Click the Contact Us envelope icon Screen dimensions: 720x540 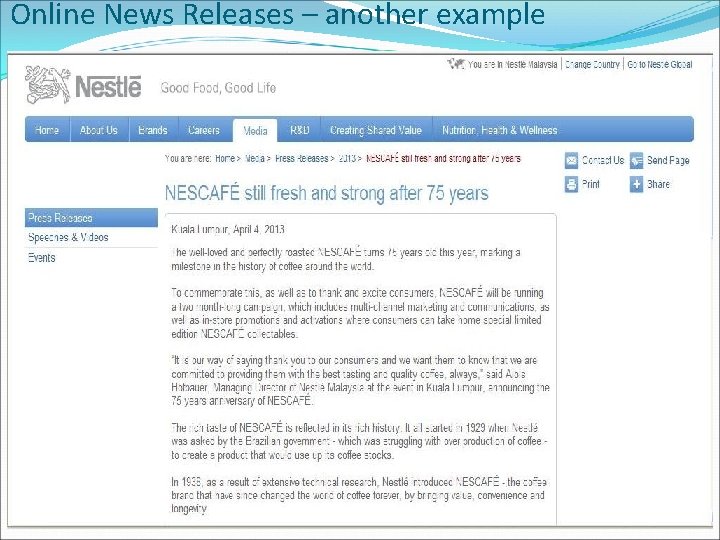[x=571, y=161]
